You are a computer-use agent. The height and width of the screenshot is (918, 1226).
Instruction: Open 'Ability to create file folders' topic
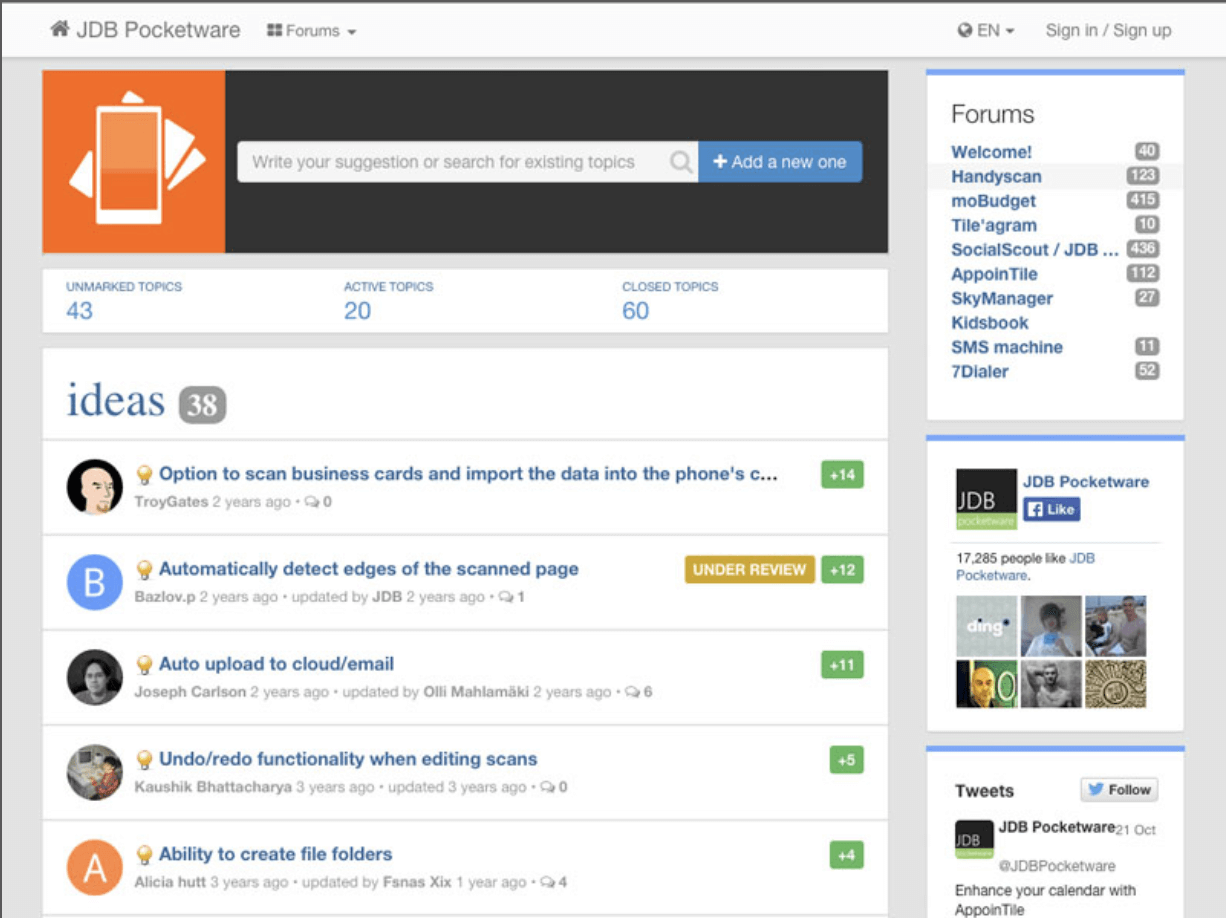[275, 854]
